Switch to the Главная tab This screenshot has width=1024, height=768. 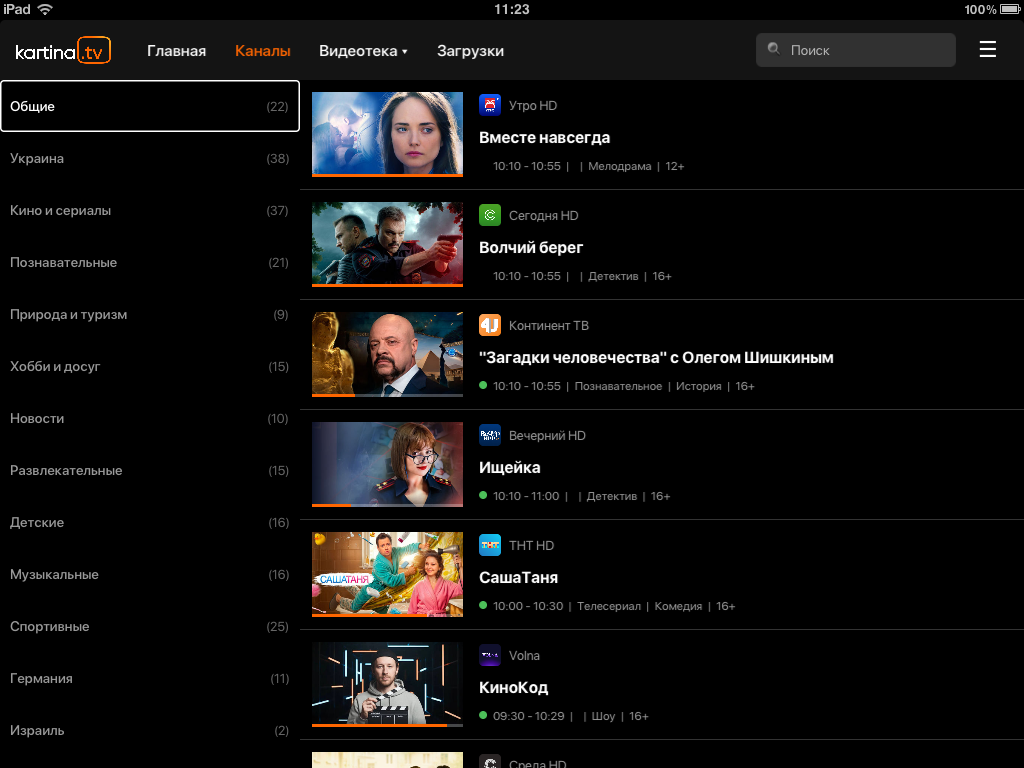point(176,51)
